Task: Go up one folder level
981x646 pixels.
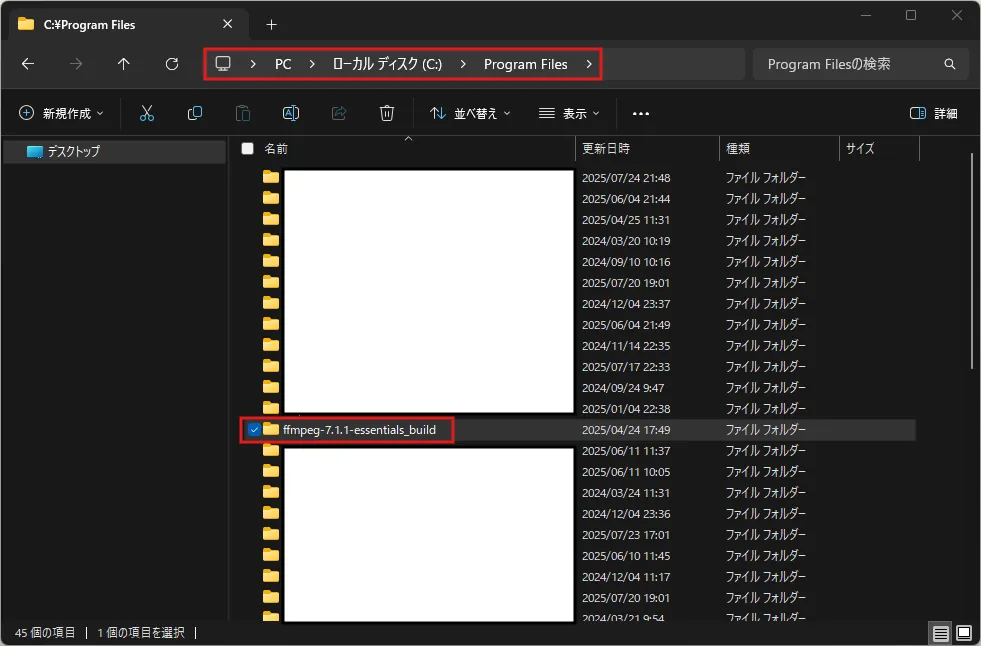Action: tap(123, 64)
